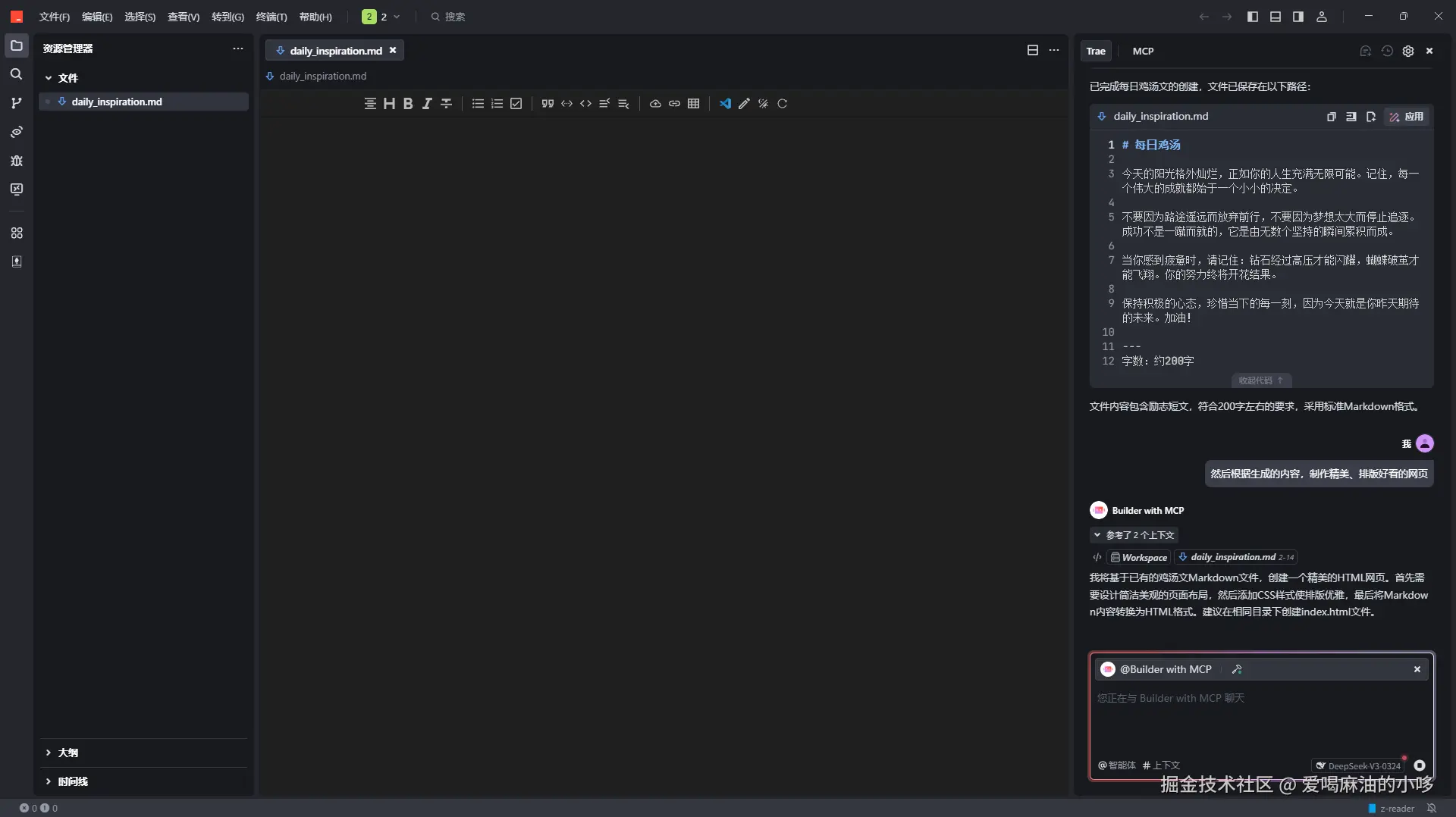Switch to the MCP tab
The height and width of the screenshot is (817, 1456).
coord(1143,51)
